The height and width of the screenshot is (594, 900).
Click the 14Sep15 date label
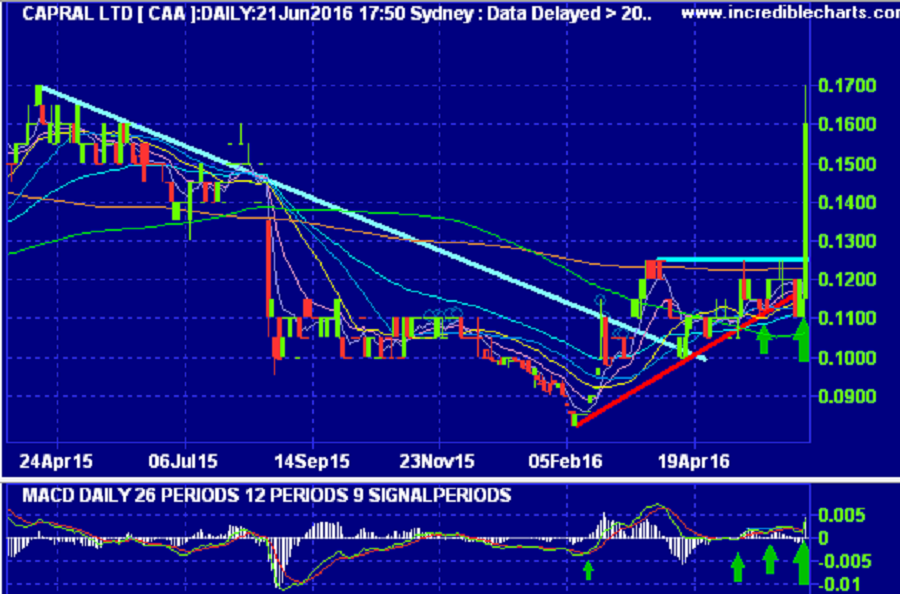click(x=312, y=461)
